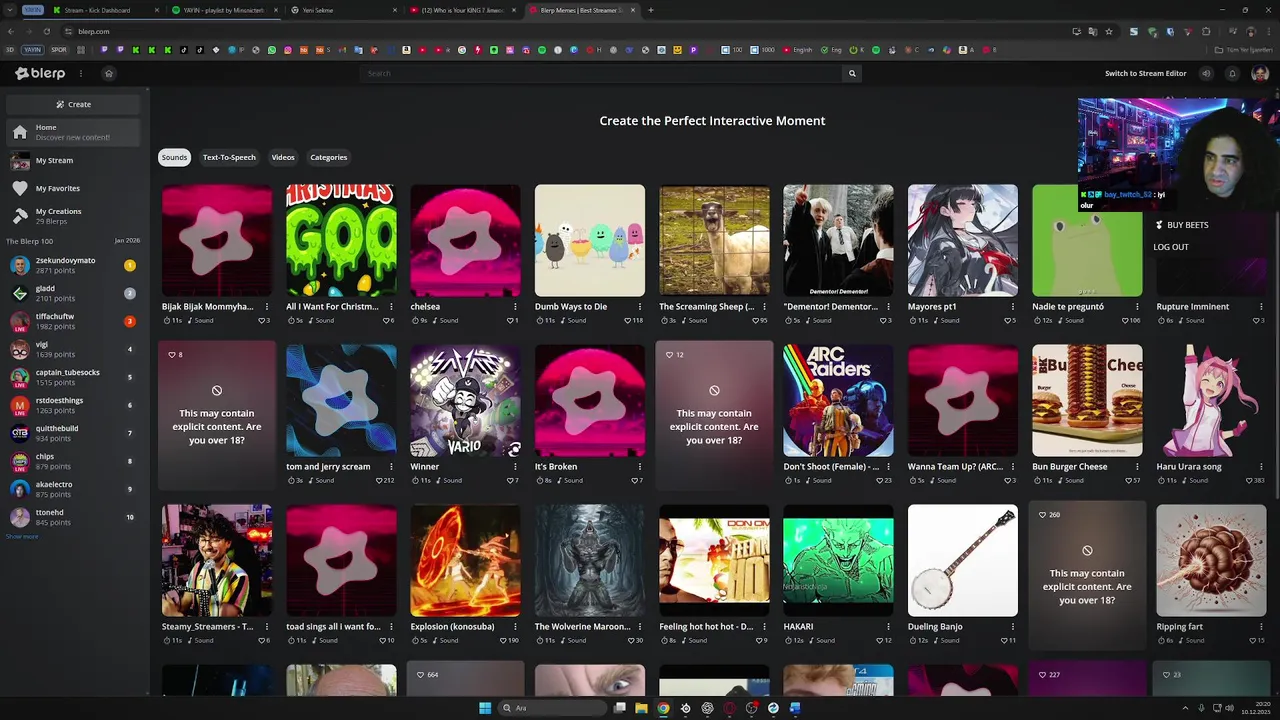Open gladd leaderboard entry
Image resolution: width=1280 pixels, height=720 pixels.
tap(73, 293)
